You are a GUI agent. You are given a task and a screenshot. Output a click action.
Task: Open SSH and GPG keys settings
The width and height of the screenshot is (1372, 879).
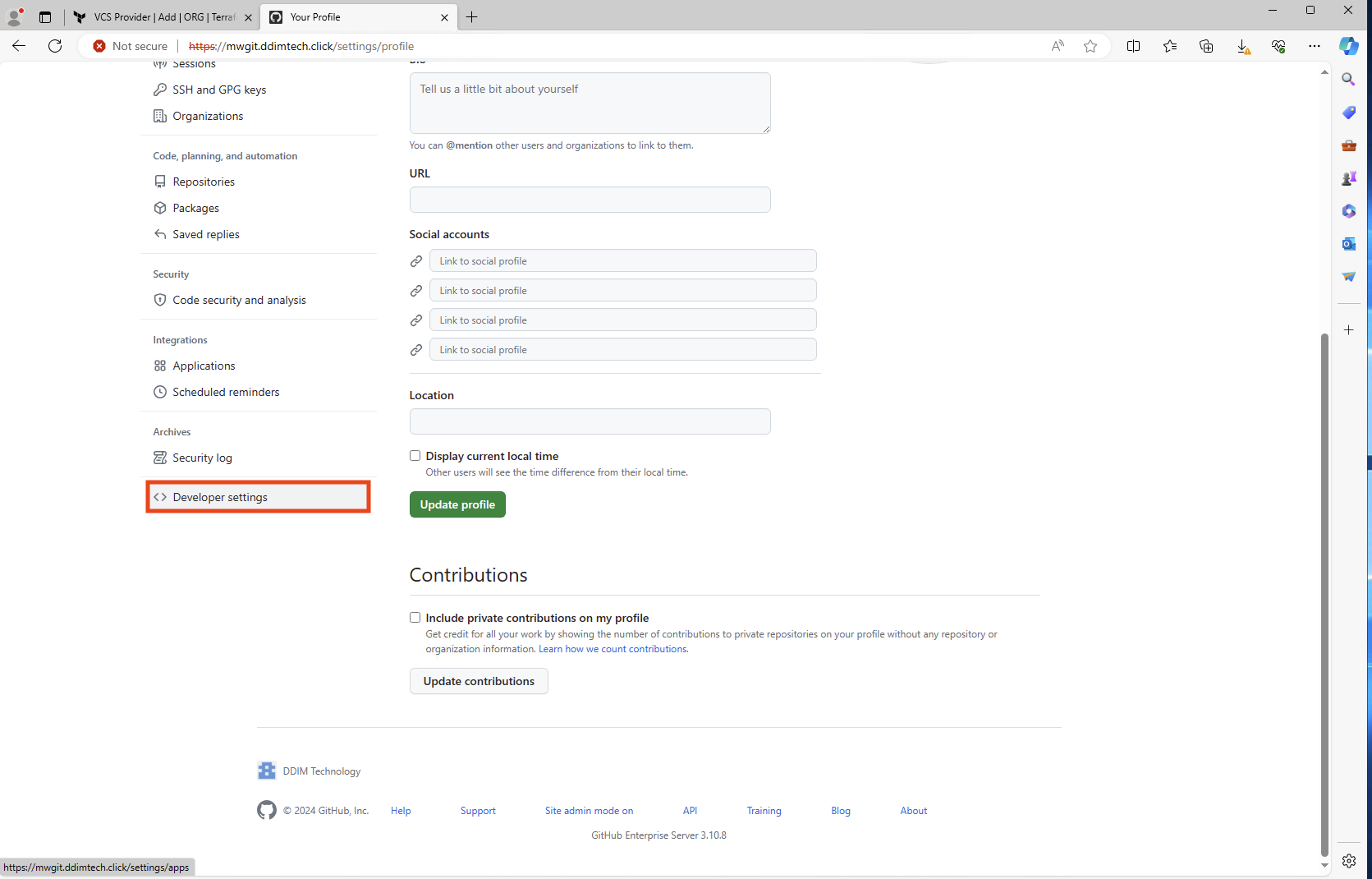219,90
